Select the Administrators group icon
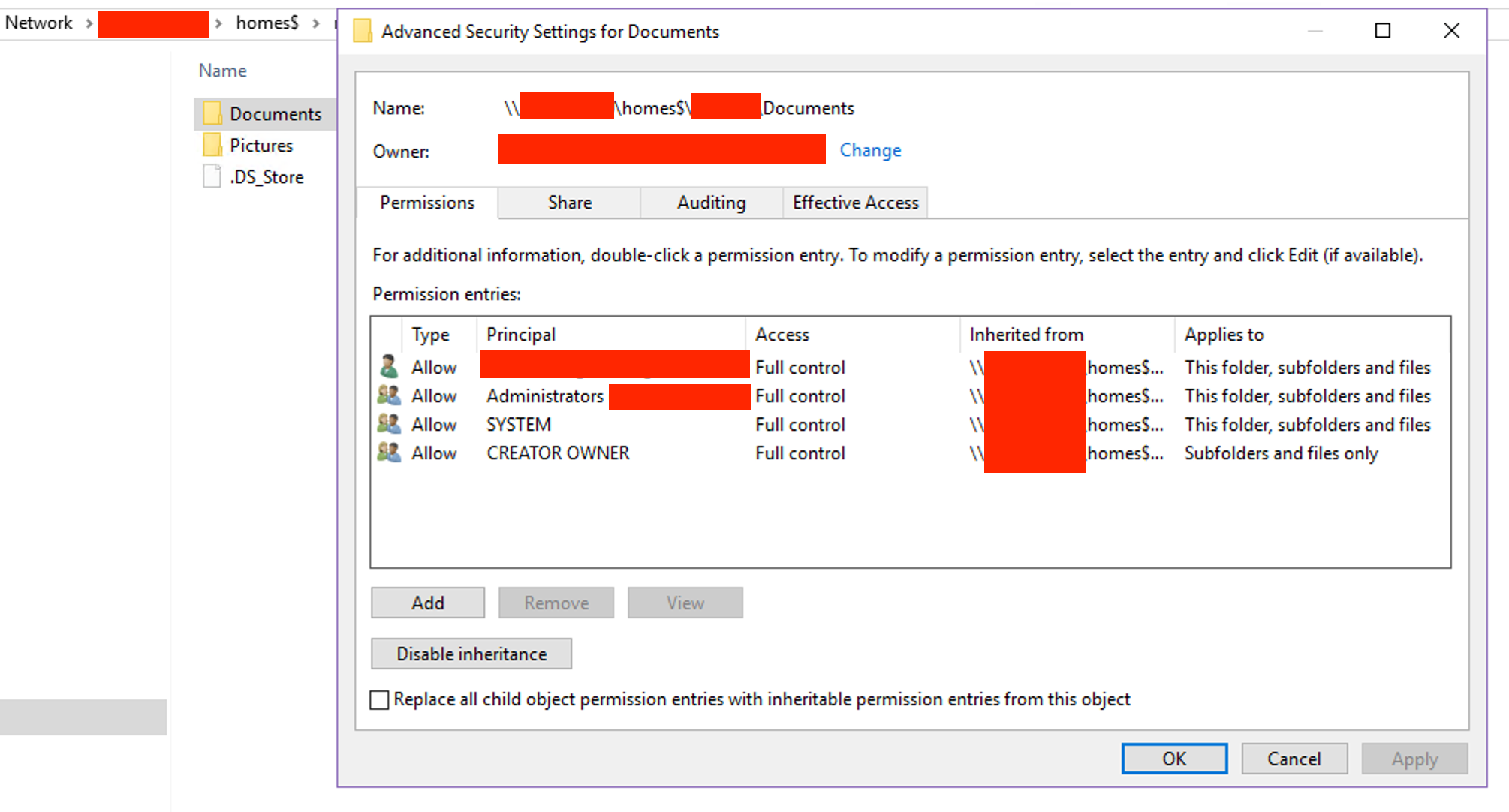This screenshot has height=812, width=1509. [x=388, y=395]
